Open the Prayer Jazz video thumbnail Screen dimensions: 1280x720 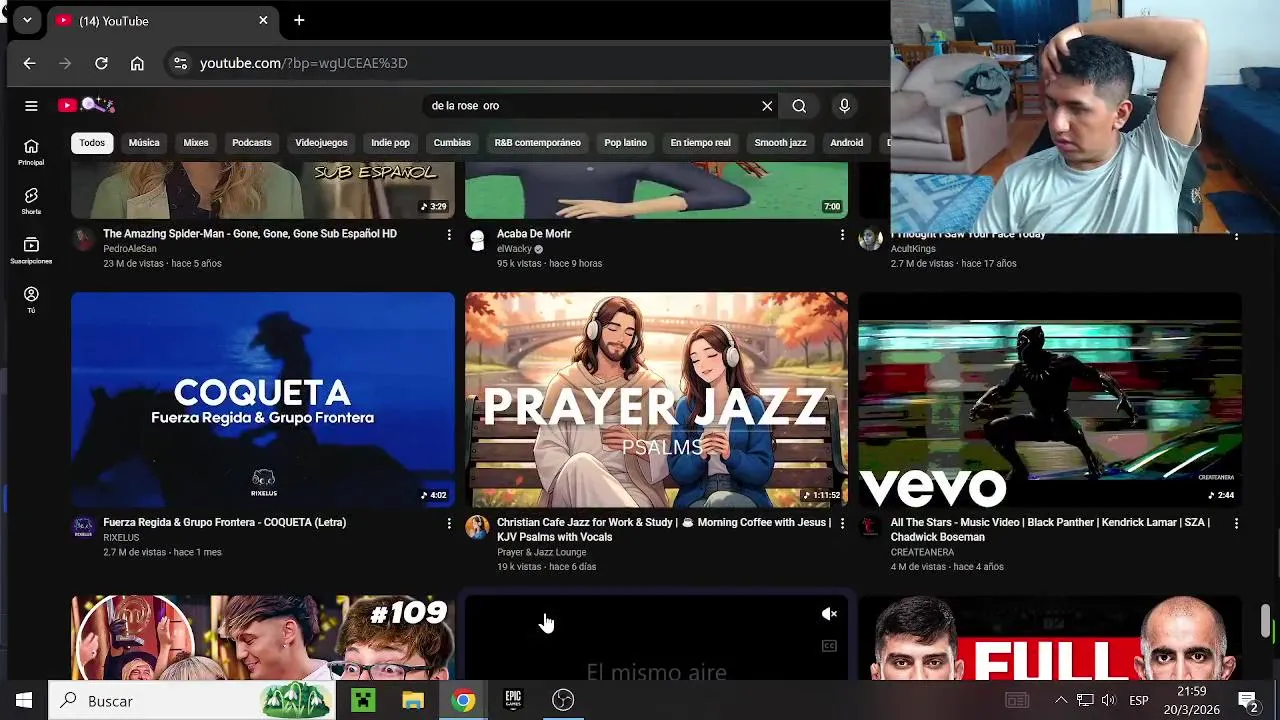point(656,400)
